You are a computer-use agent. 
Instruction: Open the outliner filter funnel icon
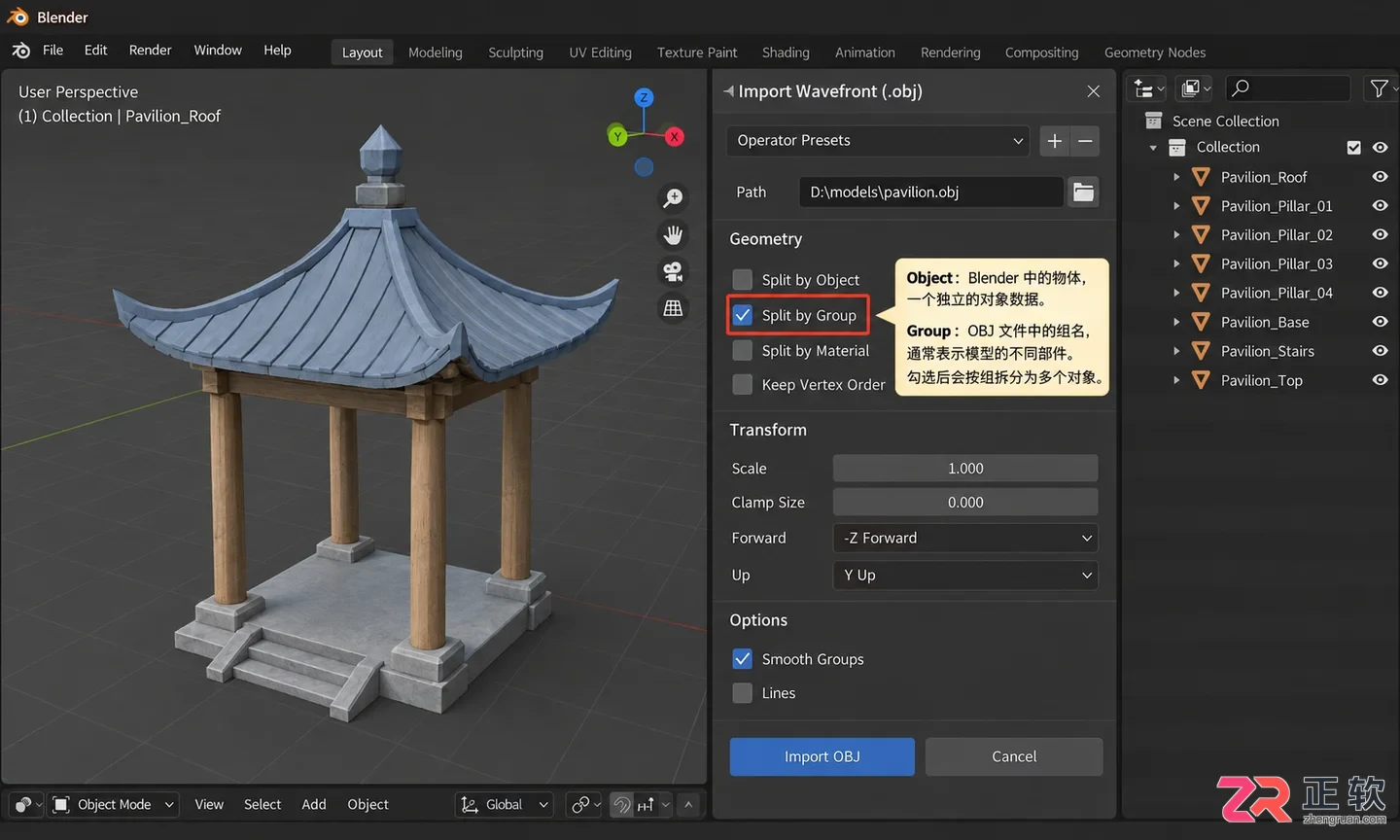pyautogui.click(x=1380, y=88)
